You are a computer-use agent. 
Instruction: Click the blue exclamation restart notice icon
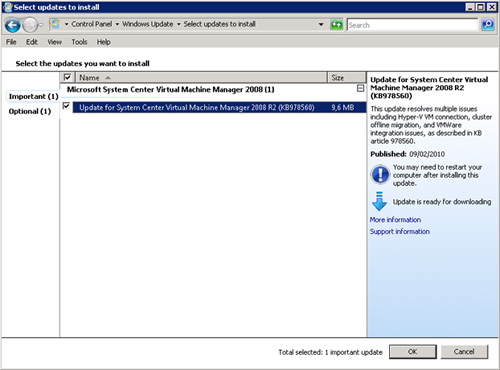(380, 174)
